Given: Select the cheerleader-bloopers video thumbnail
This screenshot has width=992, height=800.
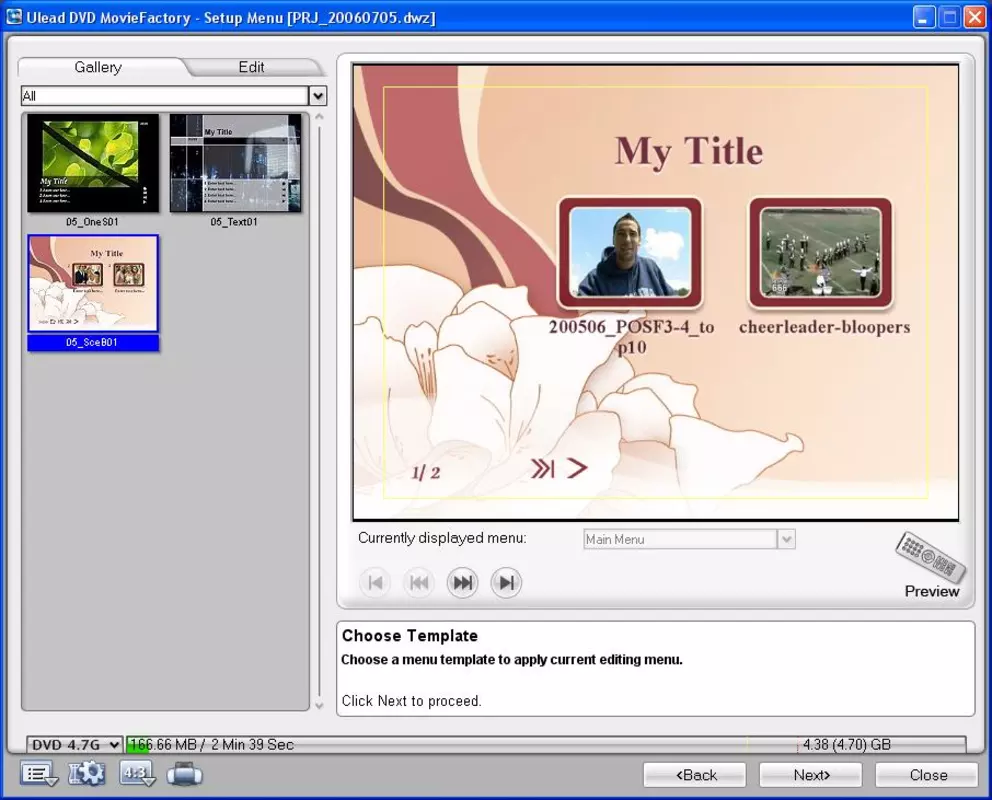Looking at the screenshot, I should click(x=821, y=252).
